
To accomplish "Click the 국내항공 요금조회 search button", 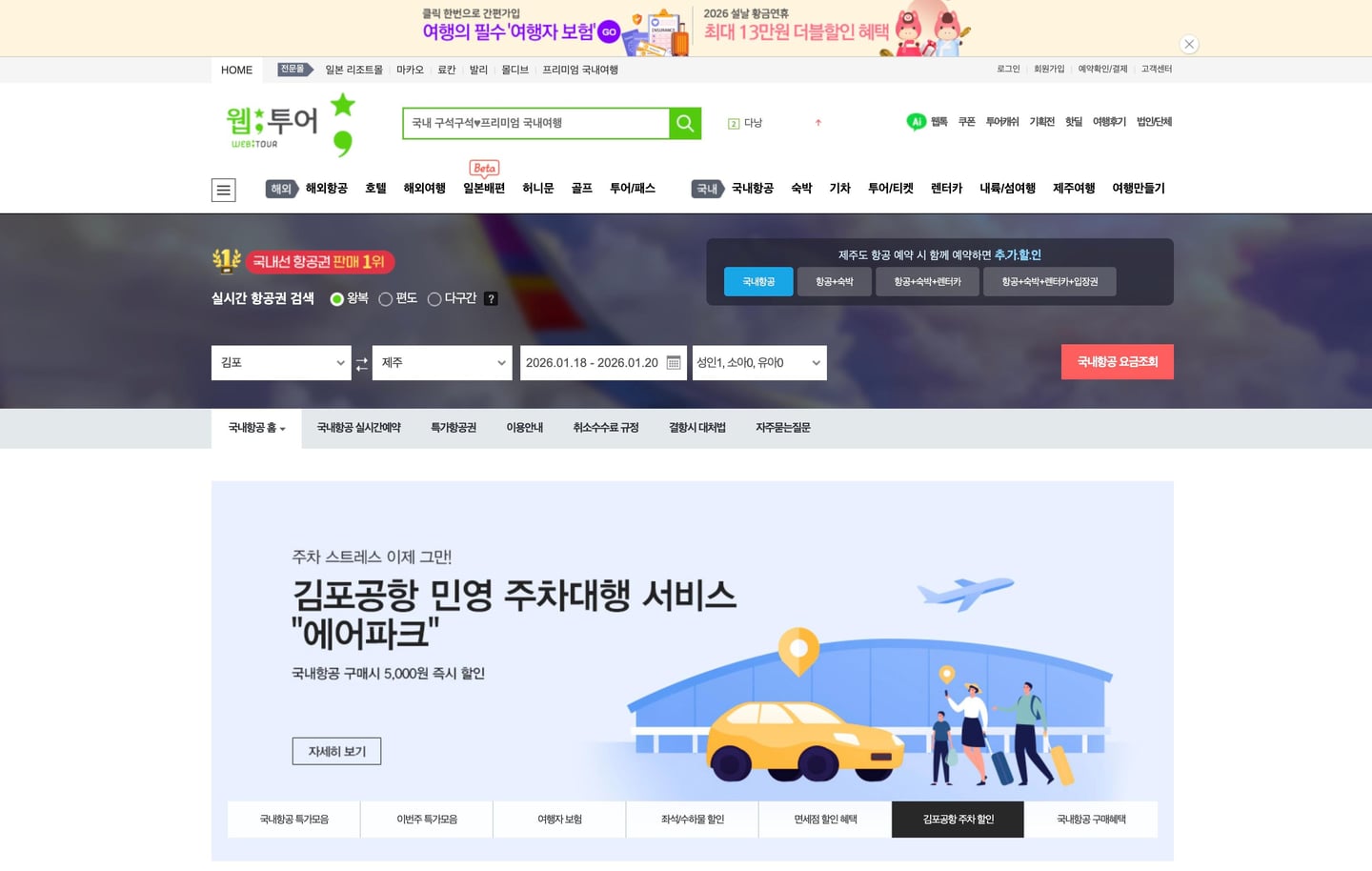I will 1118,362.
